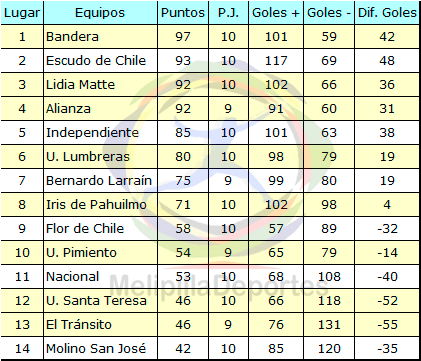Select Lidia Matte in the table
Image resolution: width=421 pixels, height=361 pixels.
point(80,85)
